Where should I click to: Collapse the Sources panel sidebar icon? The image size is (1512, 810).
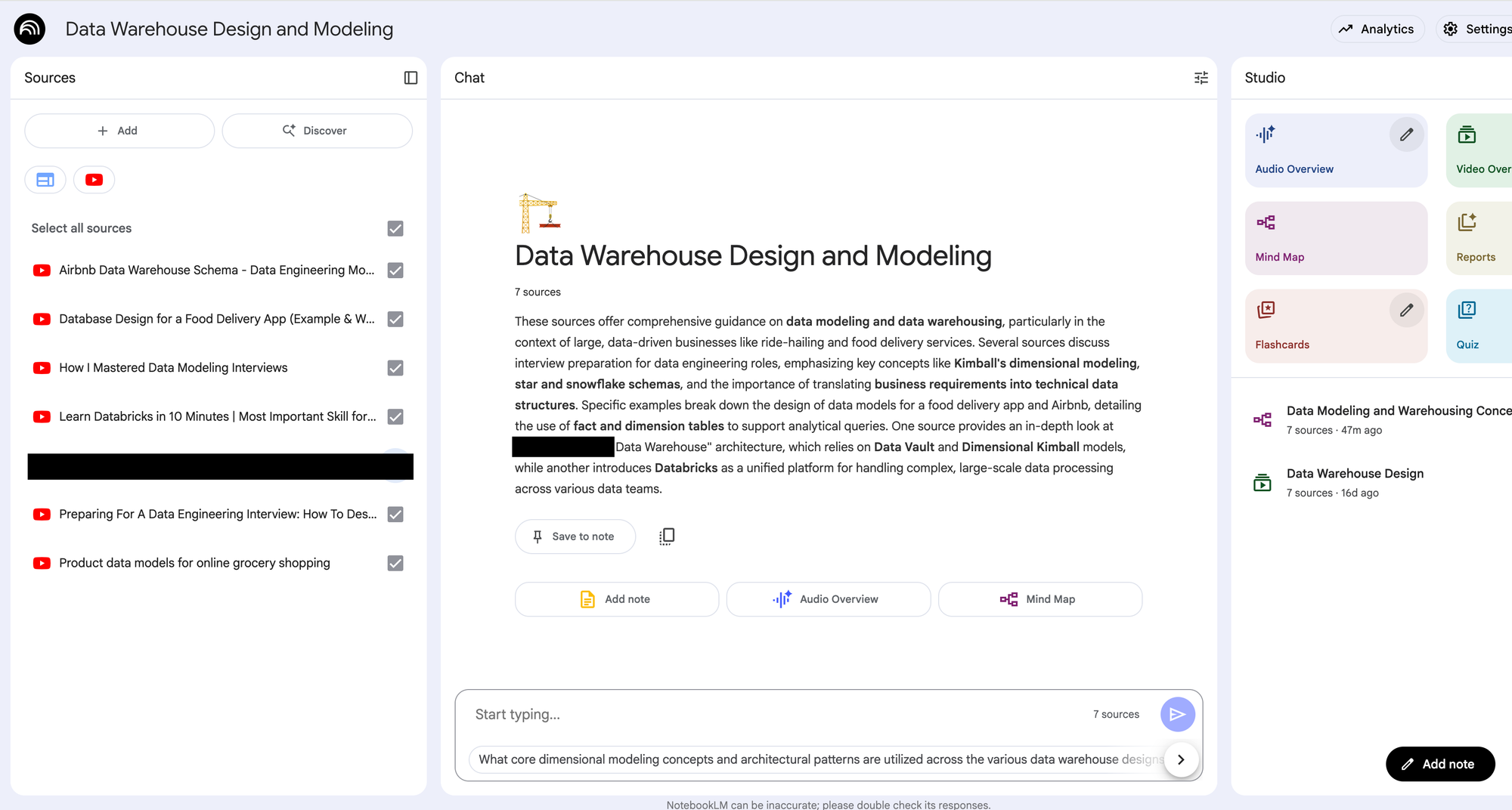(x=411, y=78)
